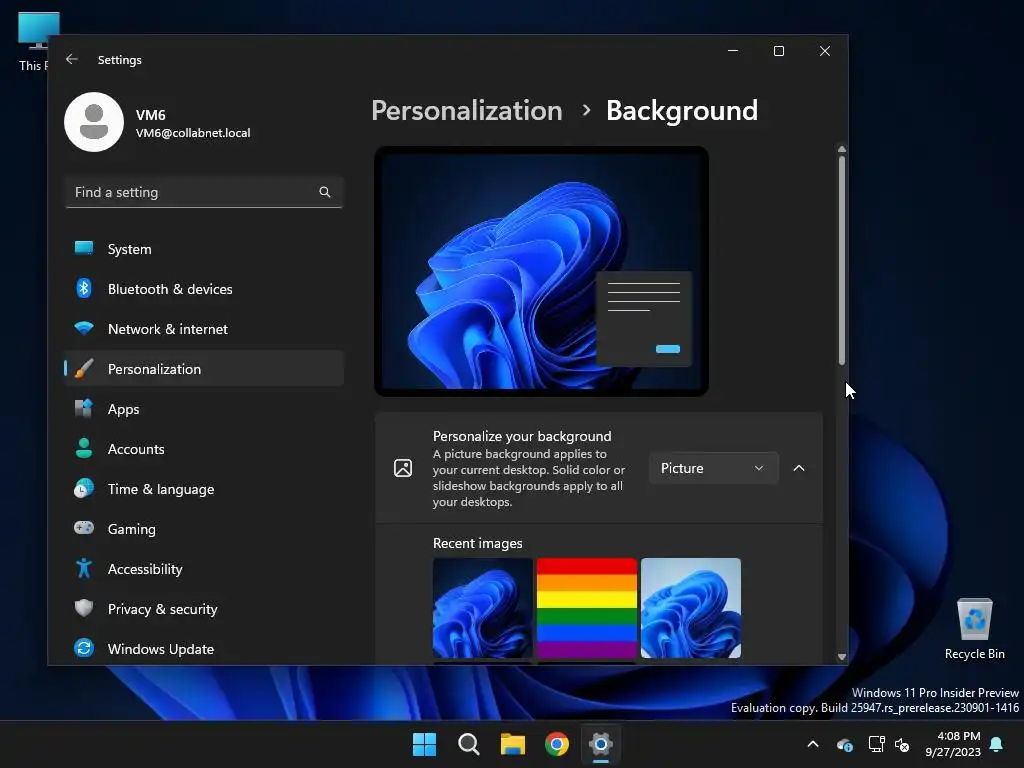
Task: Open File Explorer from the taskbar
Action: pyautogui.click(x=513, y=744)
